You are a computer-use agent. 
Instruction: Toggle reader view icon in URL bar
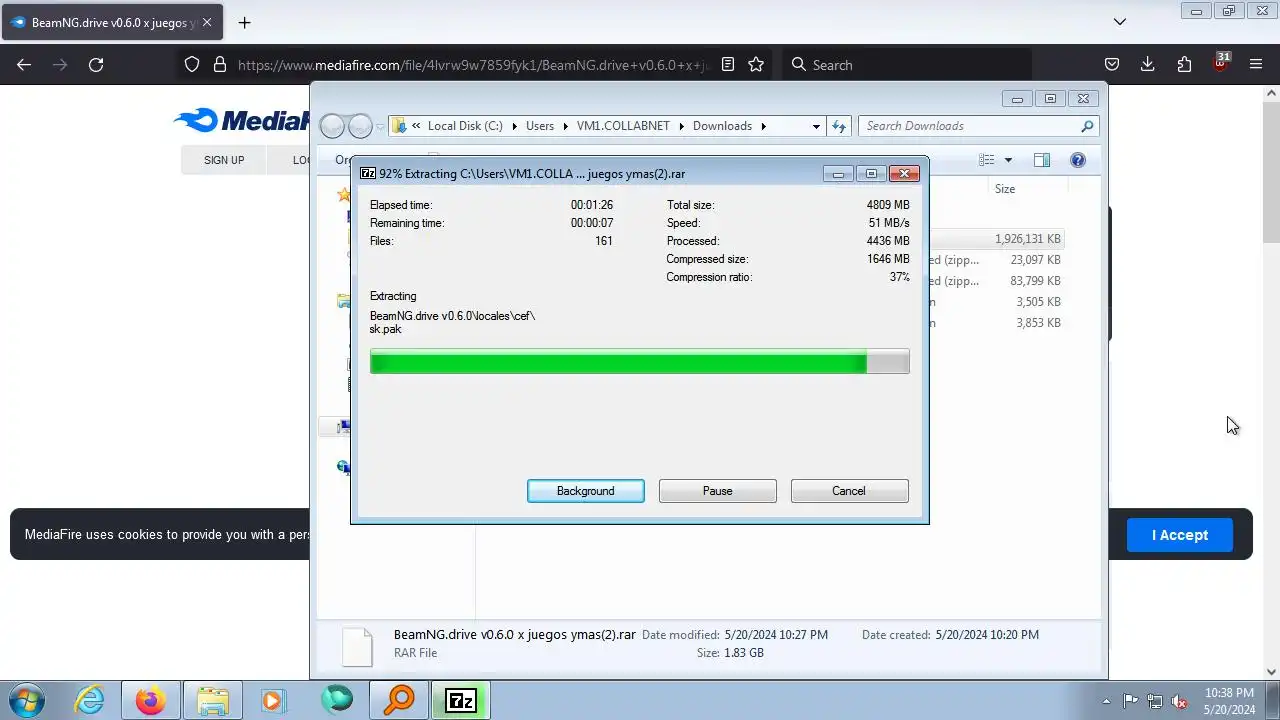(728, 64)
